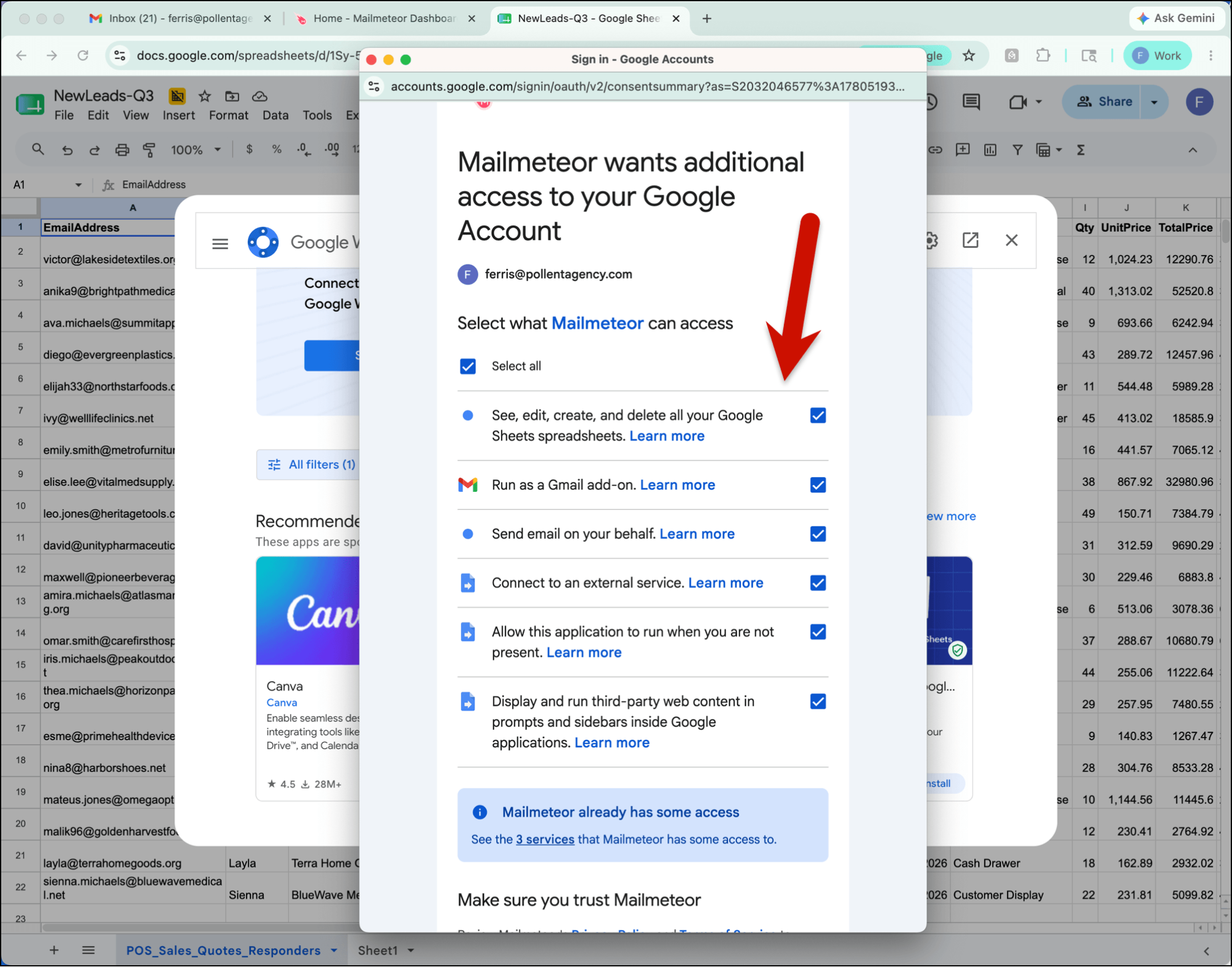Click the Insert chart icon in toolbar
The image size is (1232, 967).
[x=990, y=150]
